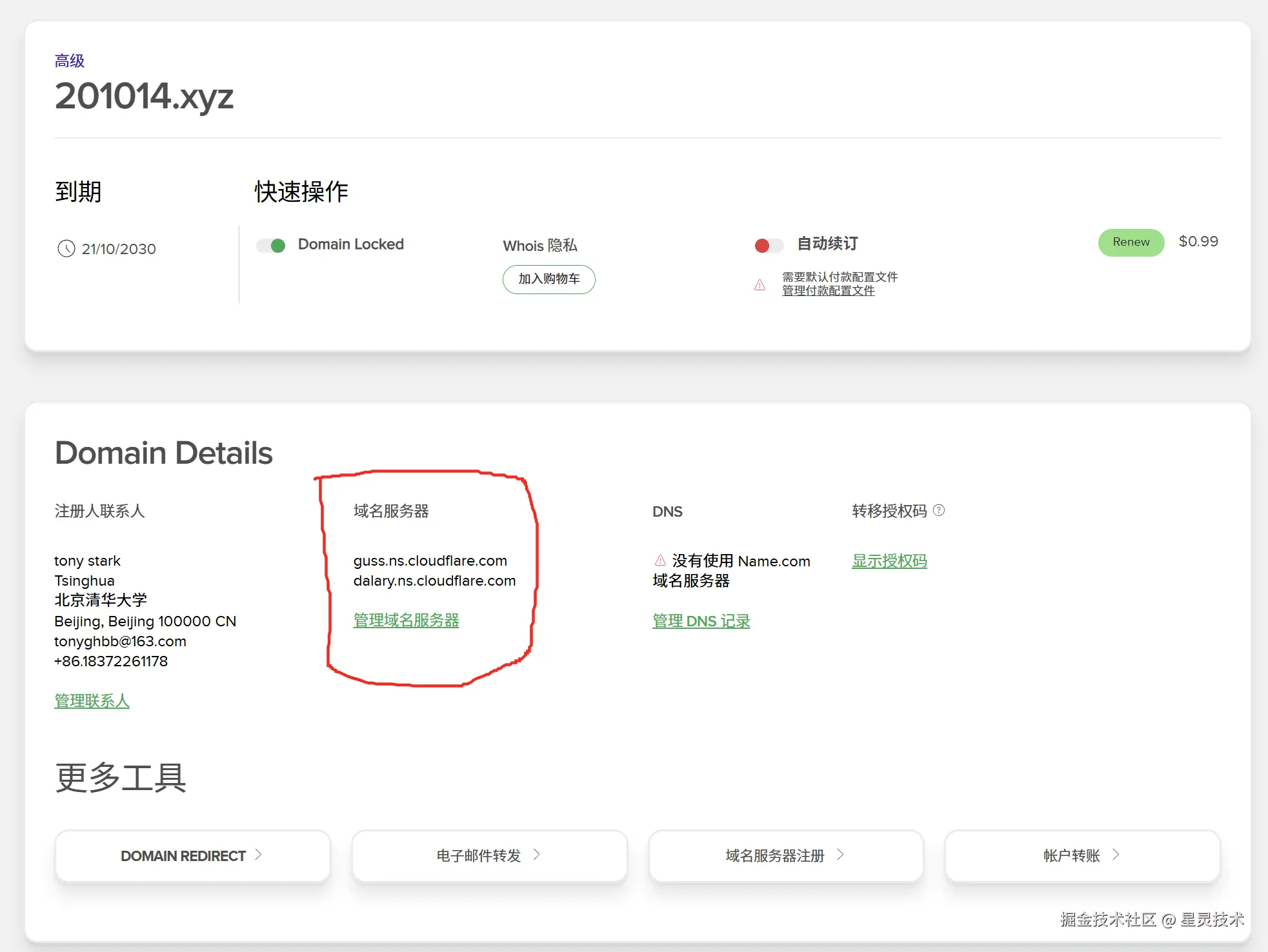Open 管理域名服务器 link
The image size is (1268, 952).
click(406, 620)
